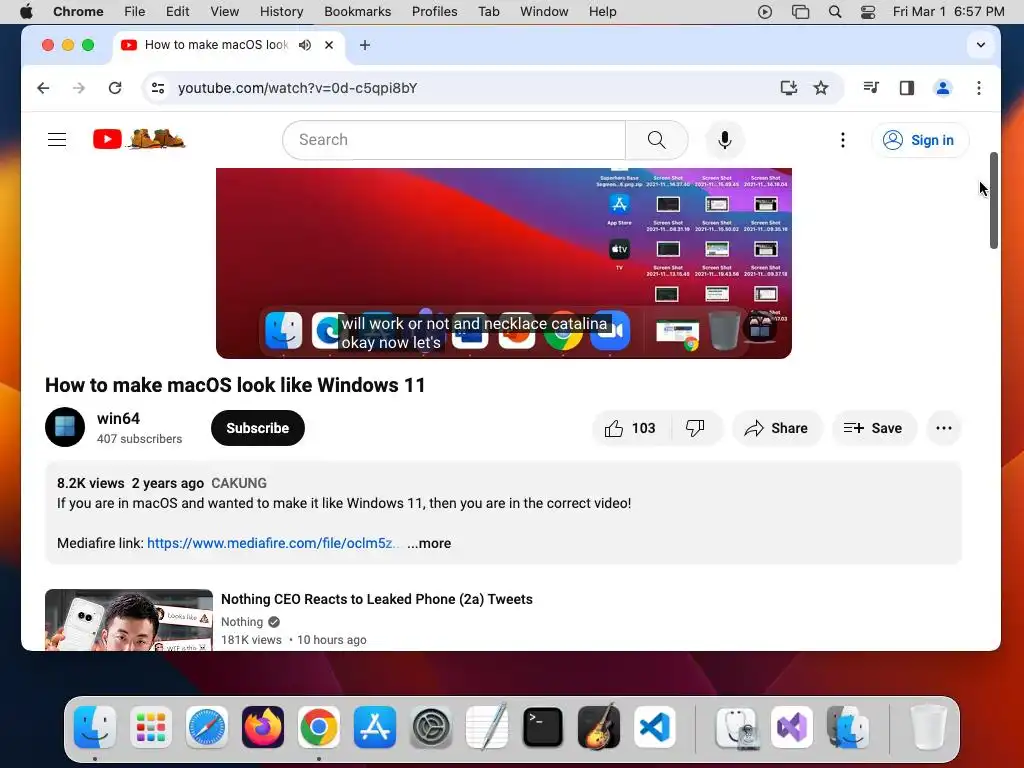Open Chrome profile avatar

pos(942,88)
